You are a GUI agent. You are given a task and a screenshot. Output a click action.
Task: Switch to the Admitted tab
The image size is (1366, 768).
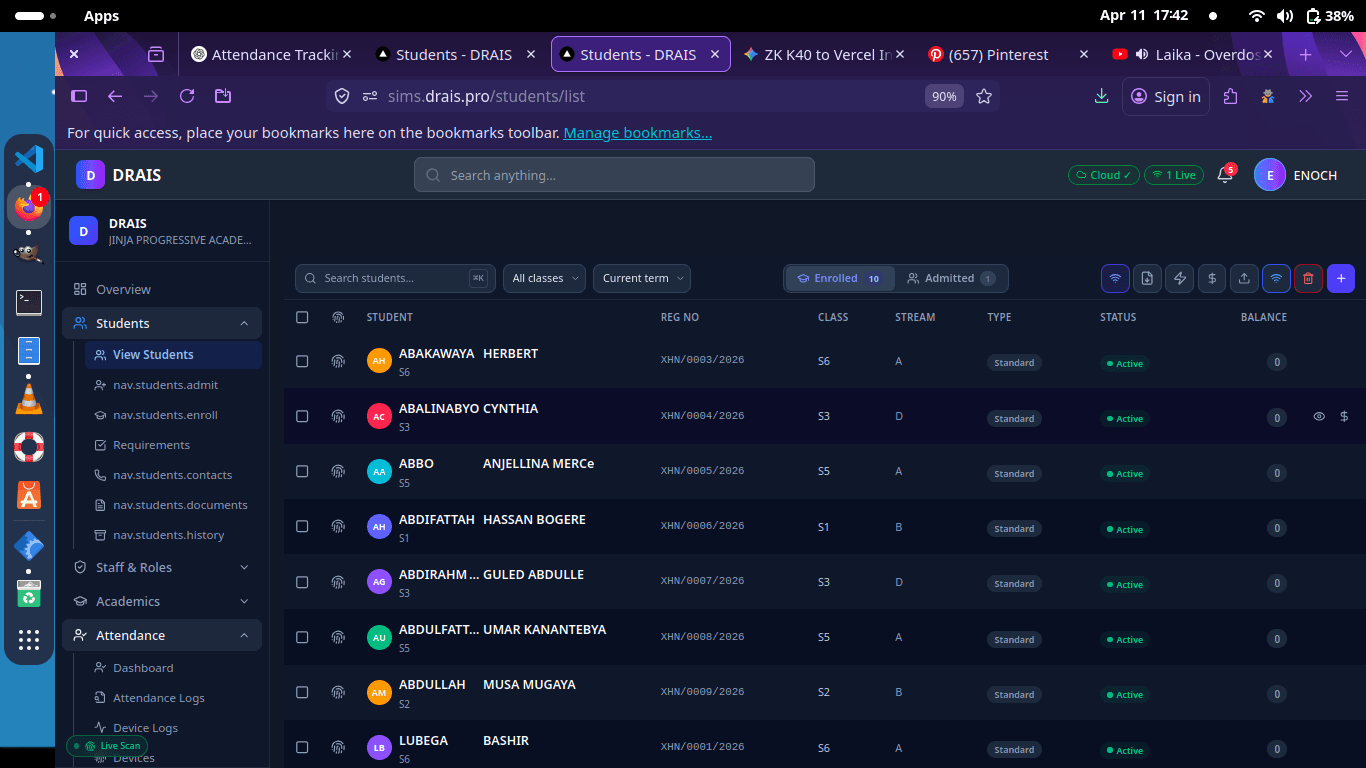(x=950, y=278)
